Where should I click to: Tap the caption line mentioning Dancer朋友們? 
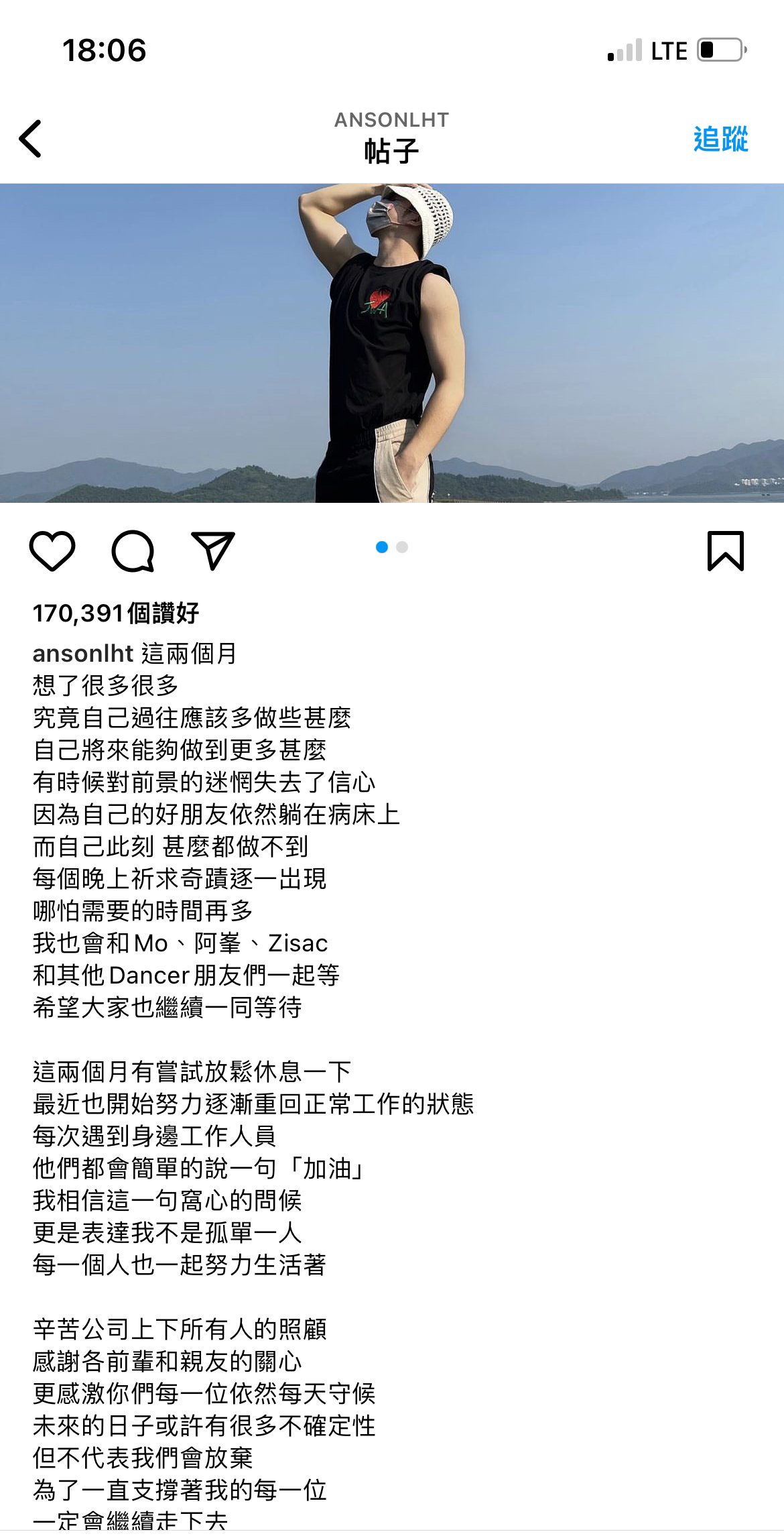click(186, 975)
